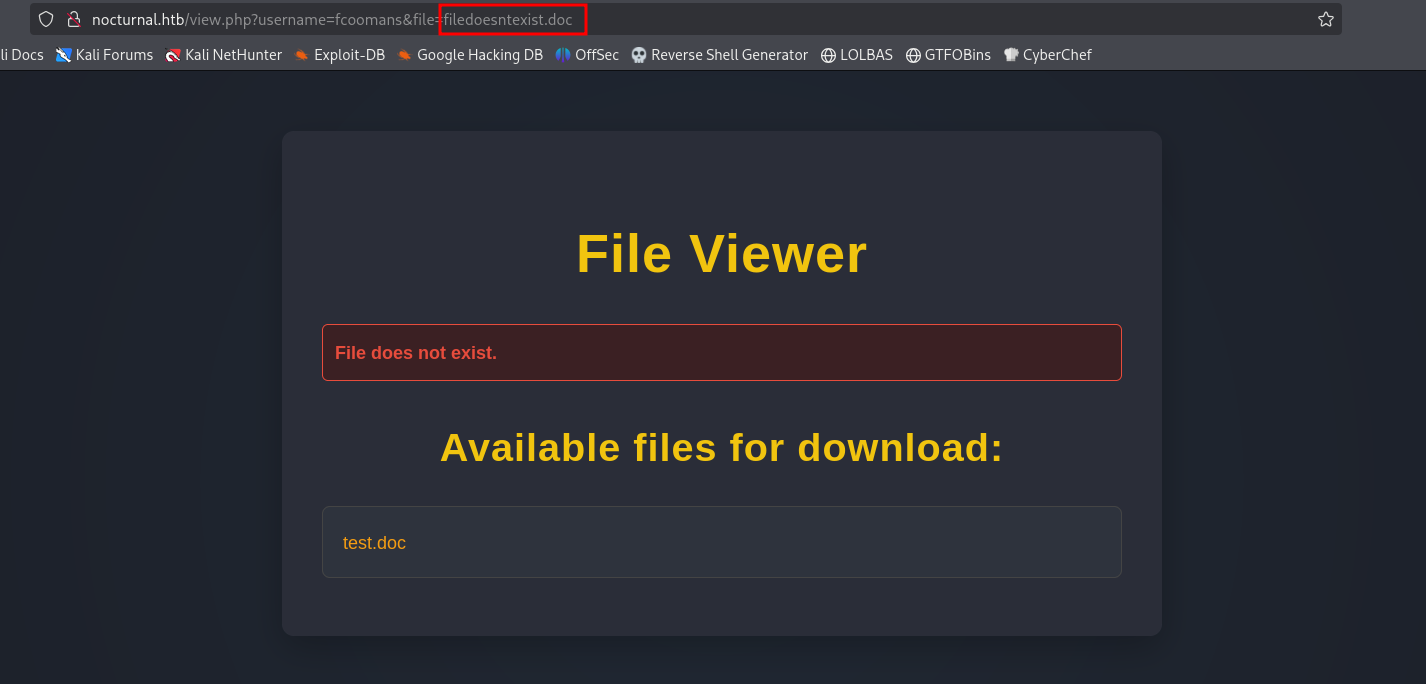1426x684 pixels.
Task: Open the Kali NetHunter bookmark
Action: click(x=224, y=55)
